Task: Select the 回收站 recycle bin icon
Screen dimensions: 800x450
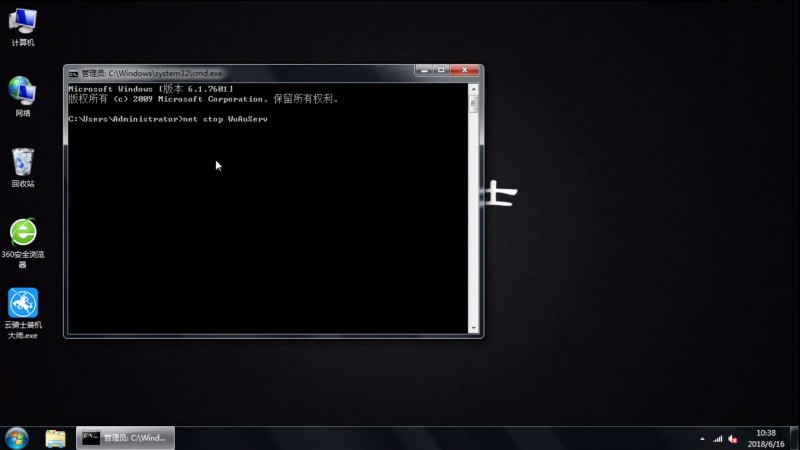Action: pyautogui.click(x=22, y=167)
